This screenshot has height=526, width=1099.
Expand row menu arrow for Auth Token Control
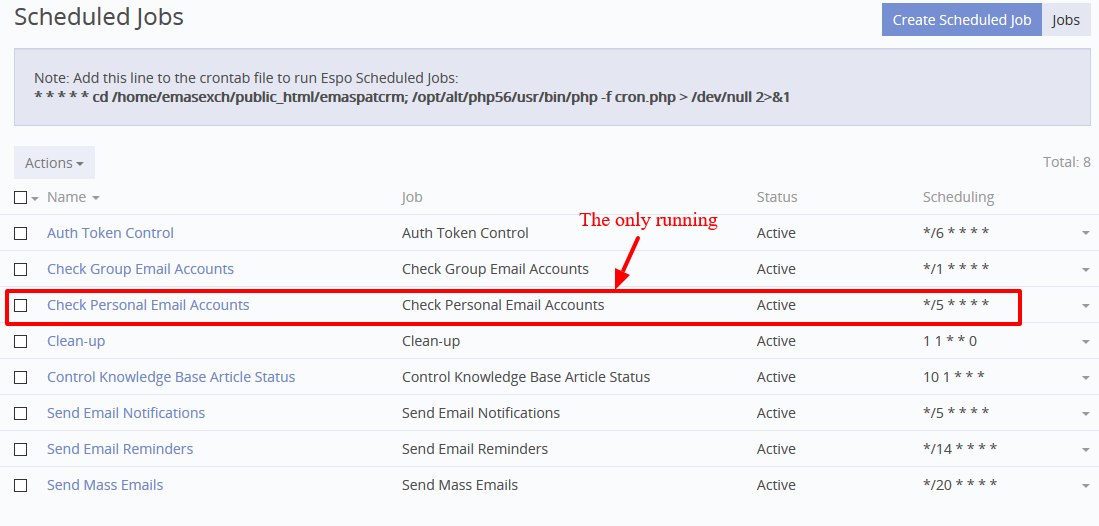(1085, 234)
